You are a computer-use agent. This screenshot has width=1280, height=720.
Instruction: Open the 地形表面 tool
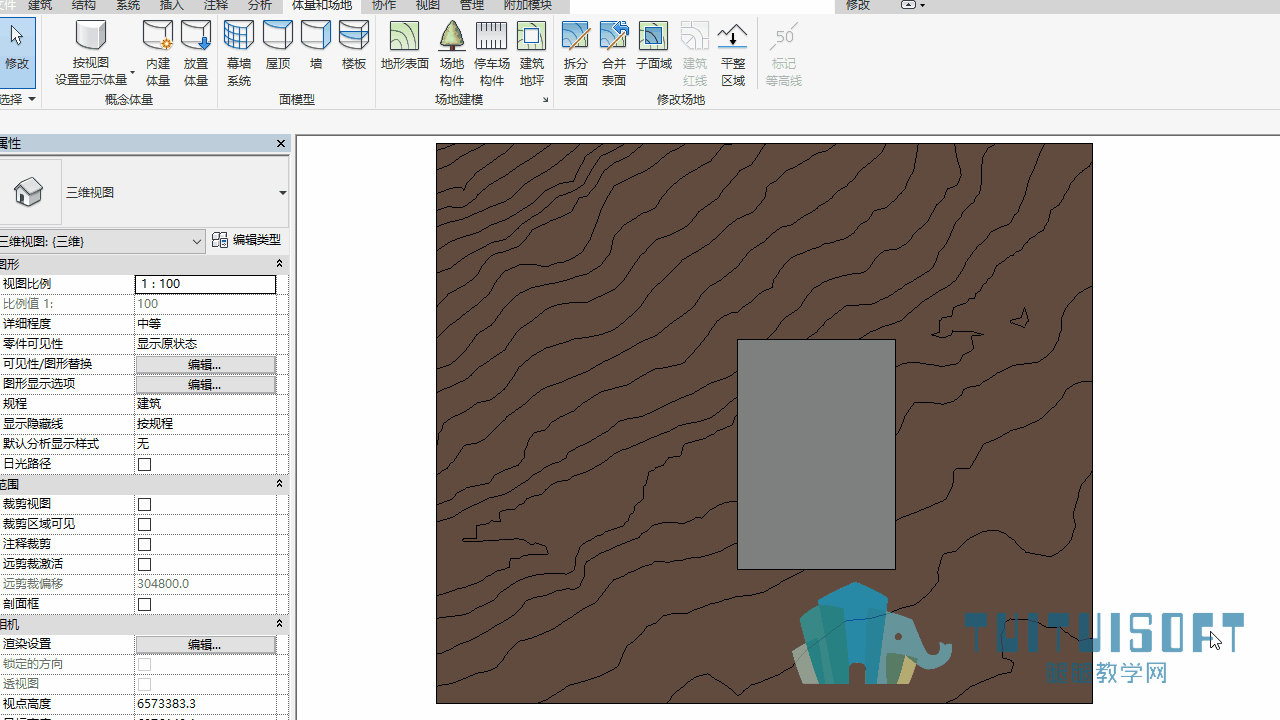coord(405,46)
